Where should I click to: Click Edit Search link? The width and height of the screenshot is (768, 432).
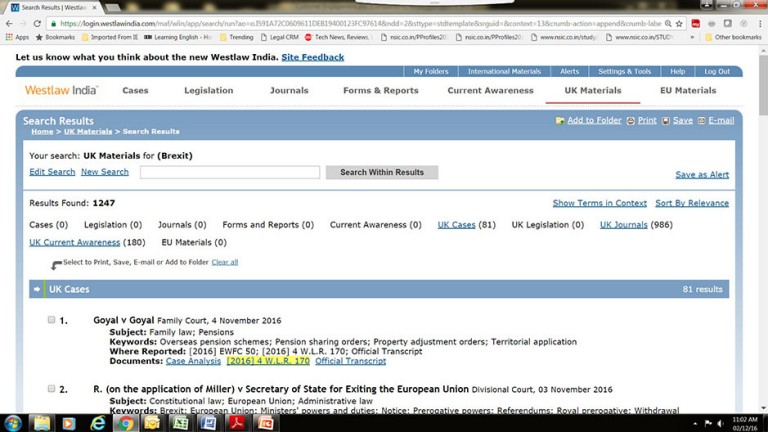(x=52, y=172)
